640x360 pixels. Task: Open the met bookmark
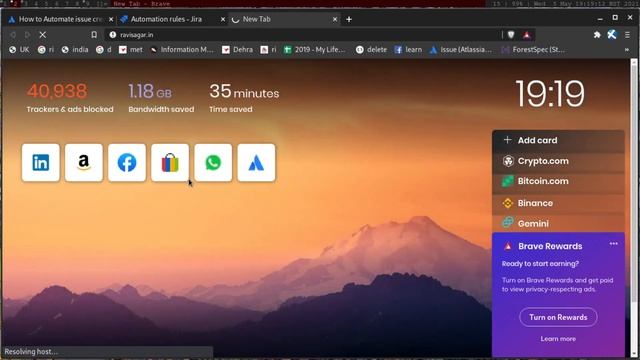131,49
